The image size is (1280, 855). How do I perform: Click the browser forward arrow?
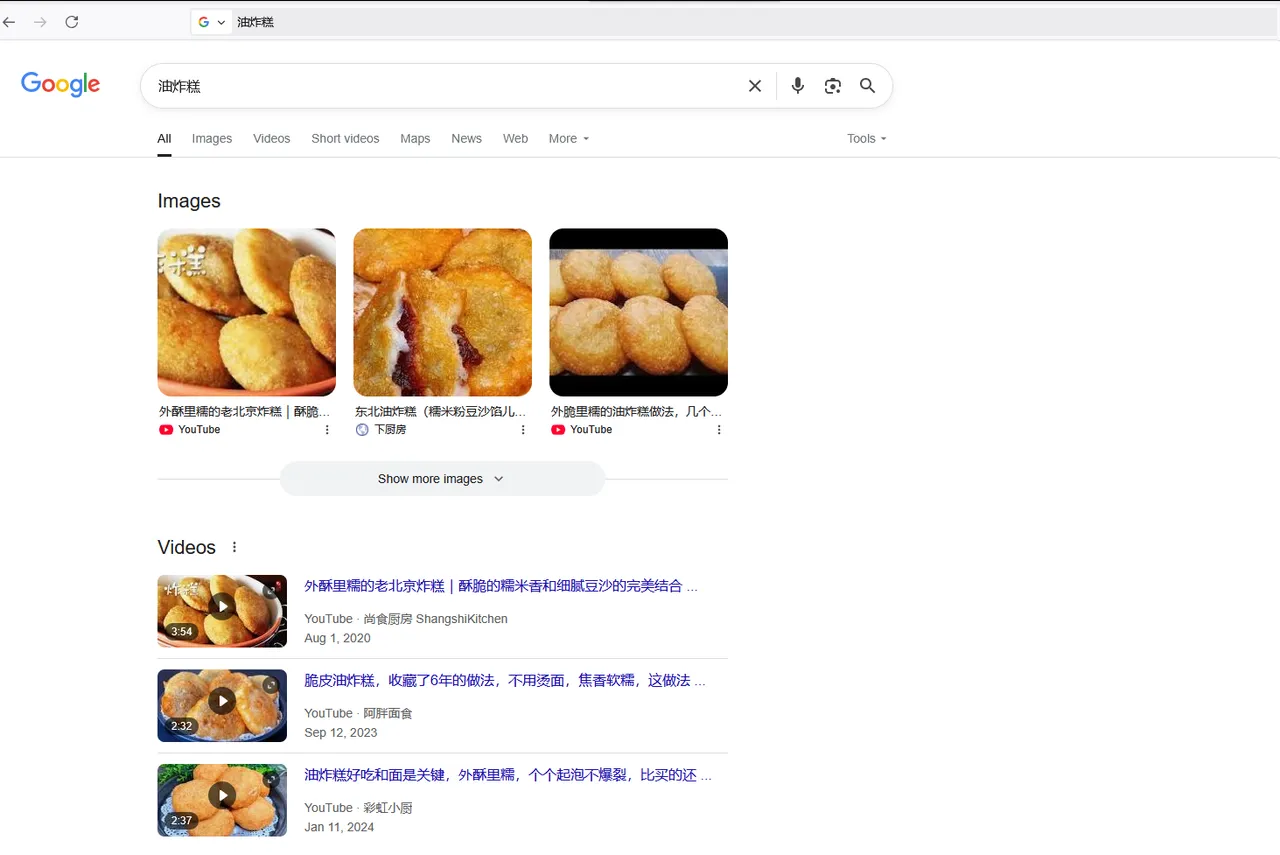(40, 22)
